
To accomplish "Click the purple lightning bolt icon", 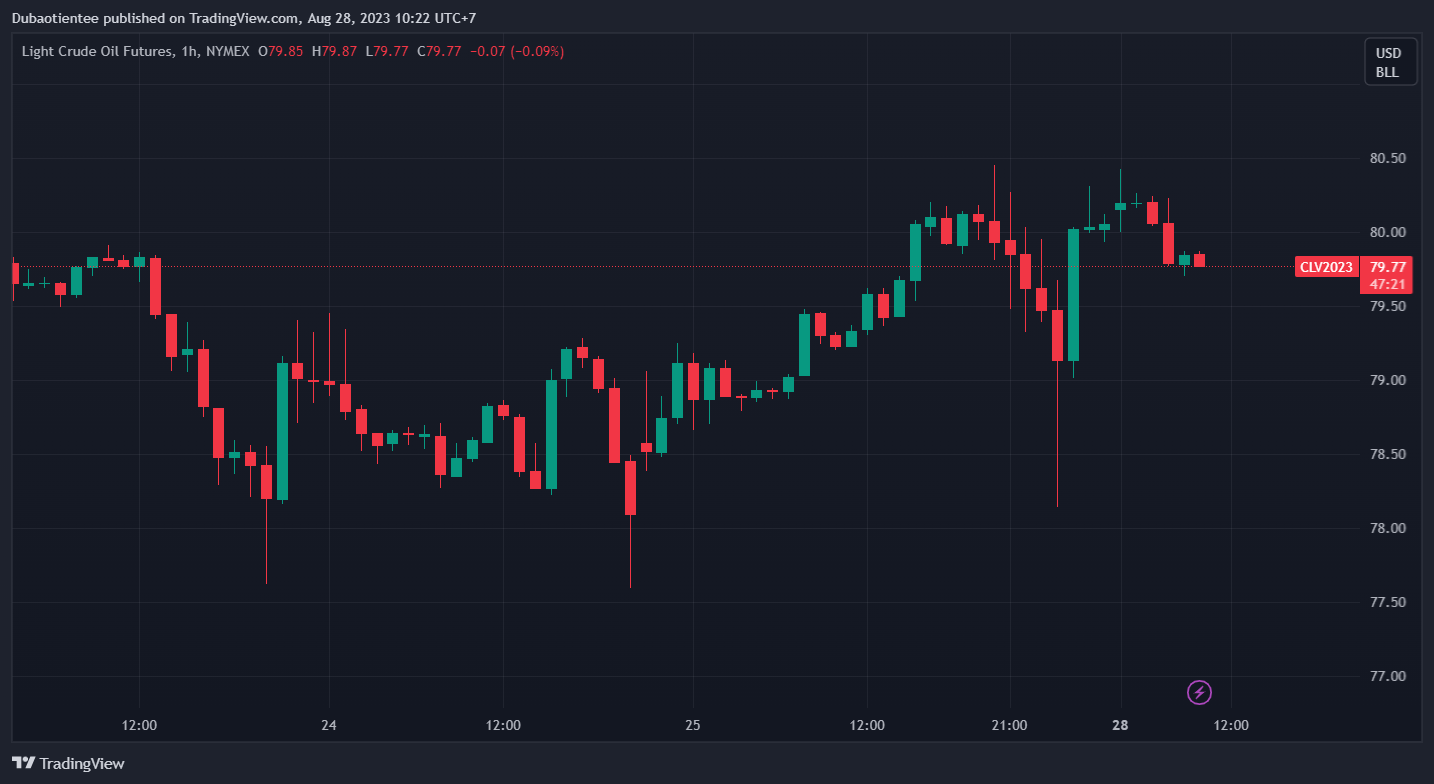I will pos(1199,692).
